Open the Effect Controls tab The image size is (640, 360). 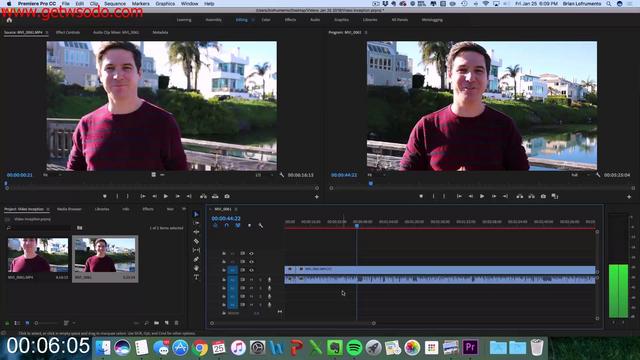(x=68, y=32)
